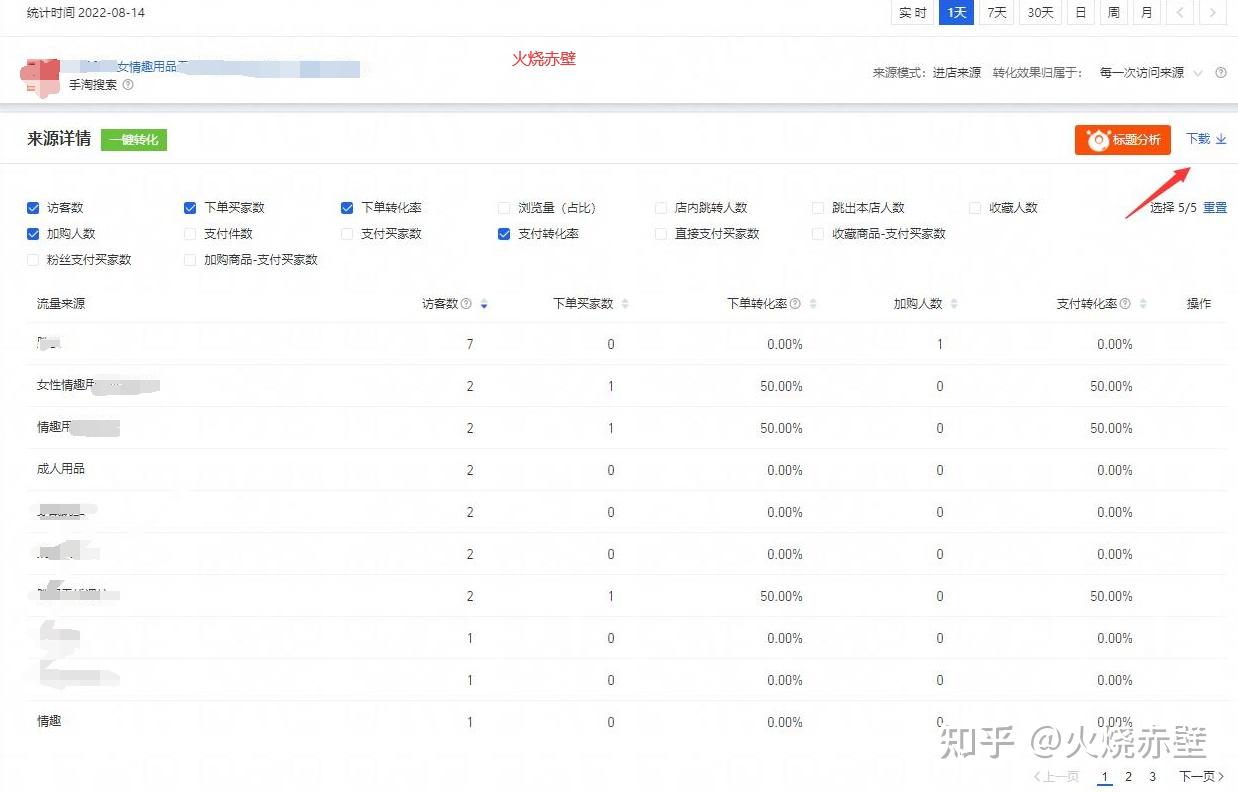Click the next date arrow button
The width and height of the screenshot is (1238, 792).
(1213, 13)
